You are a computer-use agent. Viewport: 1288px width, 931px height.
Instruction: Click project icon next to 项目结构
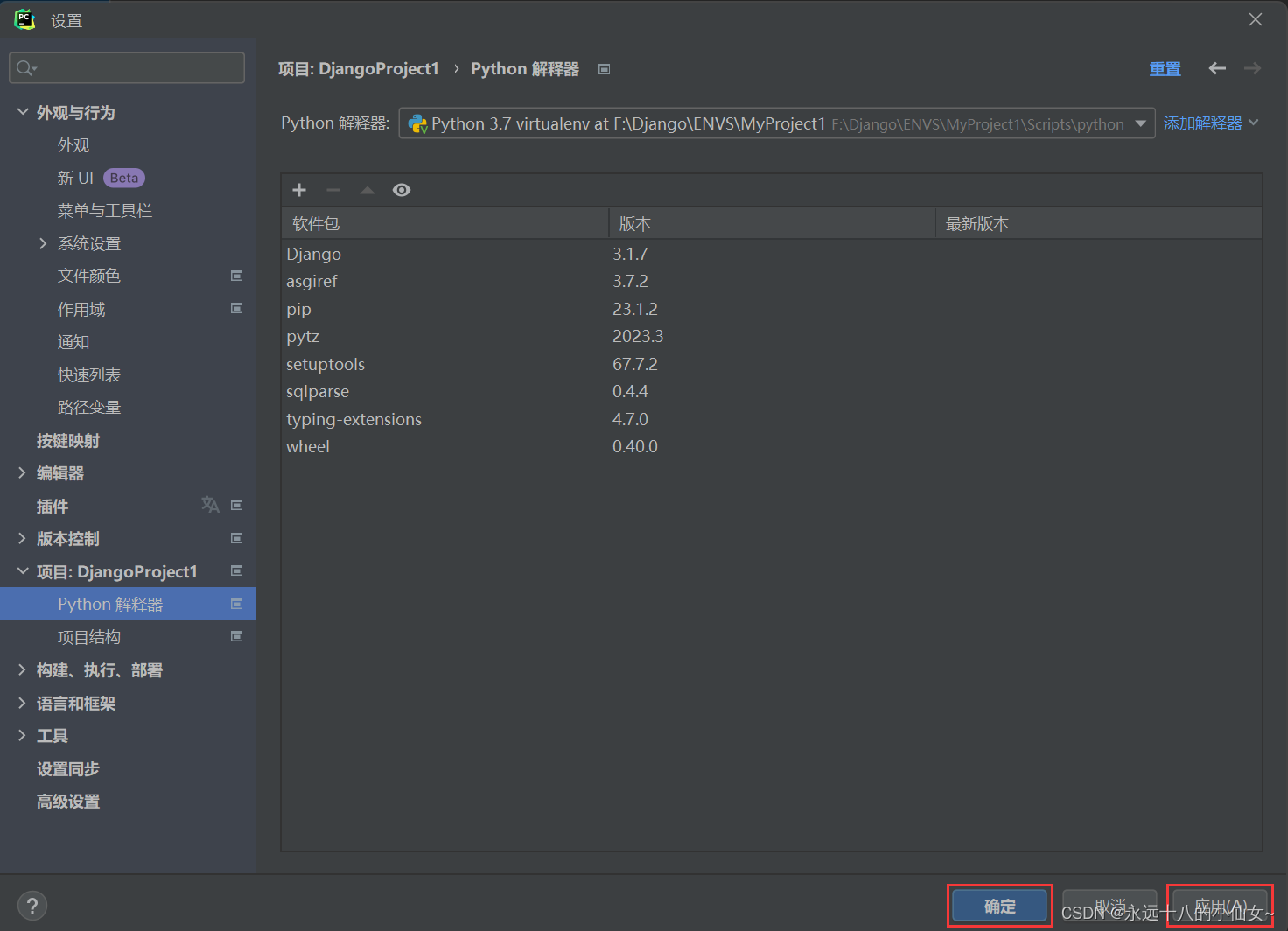[x=236, y=636]
